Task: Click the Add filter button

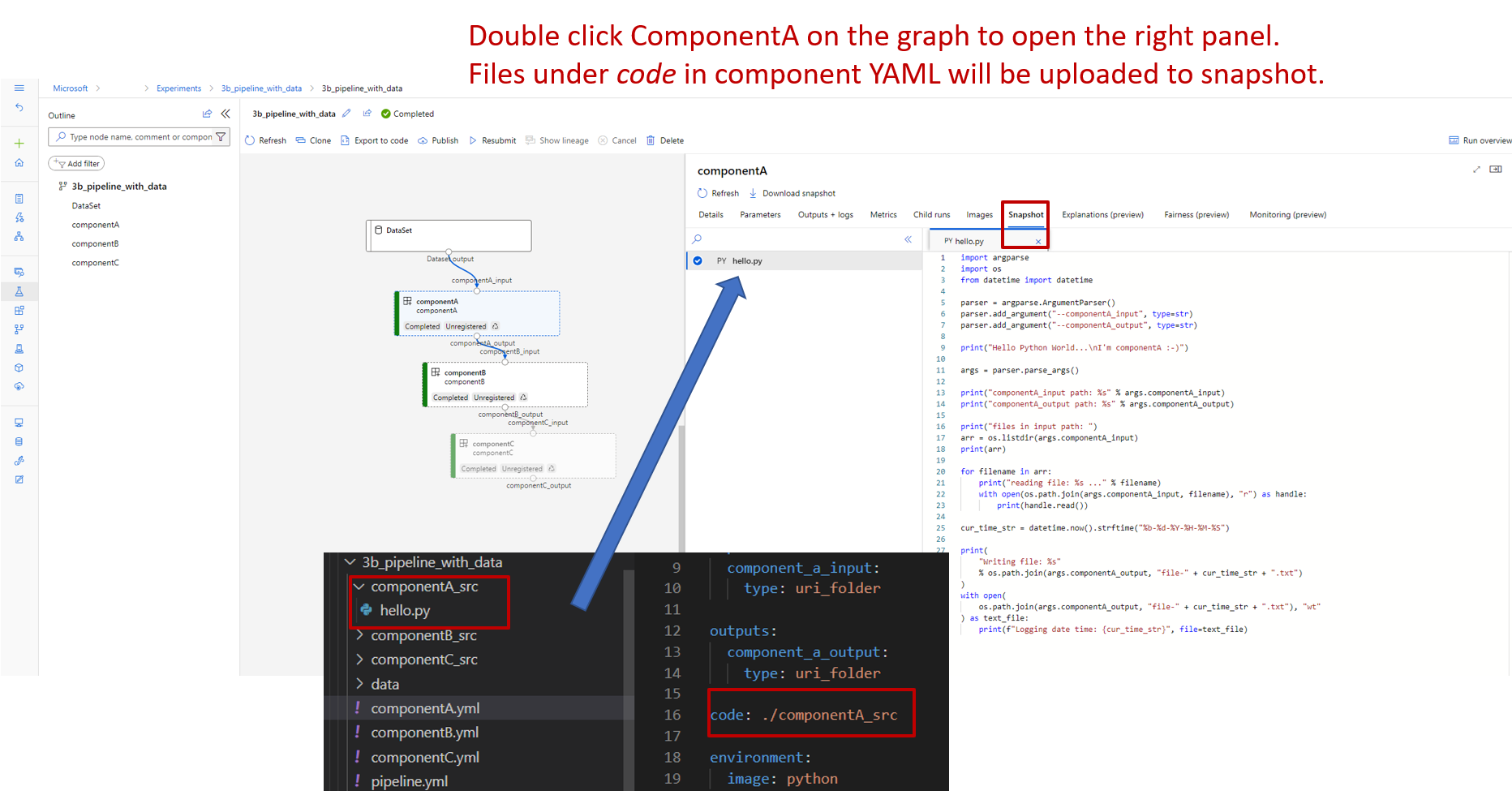Action: [76, 163]
